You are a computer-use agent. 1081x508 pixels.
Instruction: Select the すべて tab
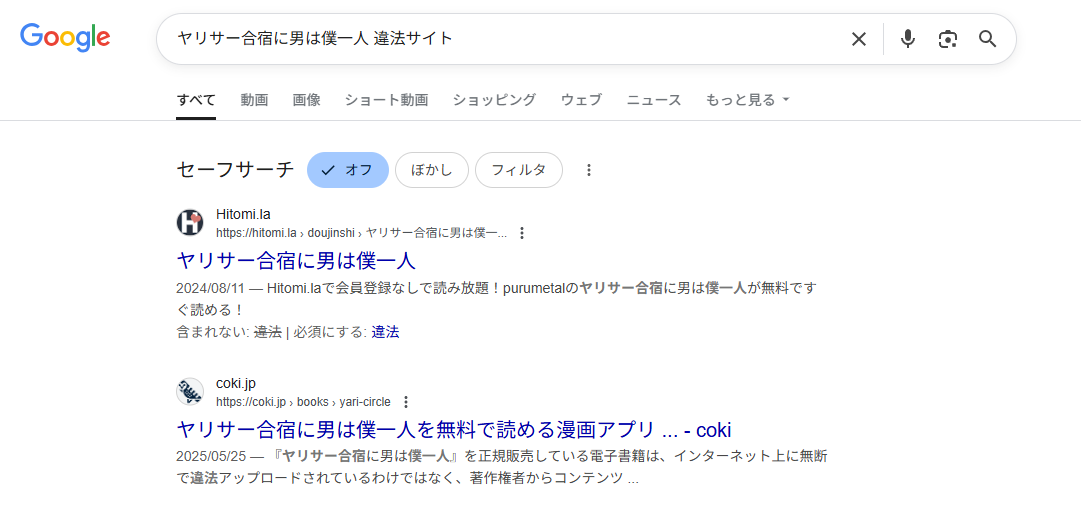(196, 100)
